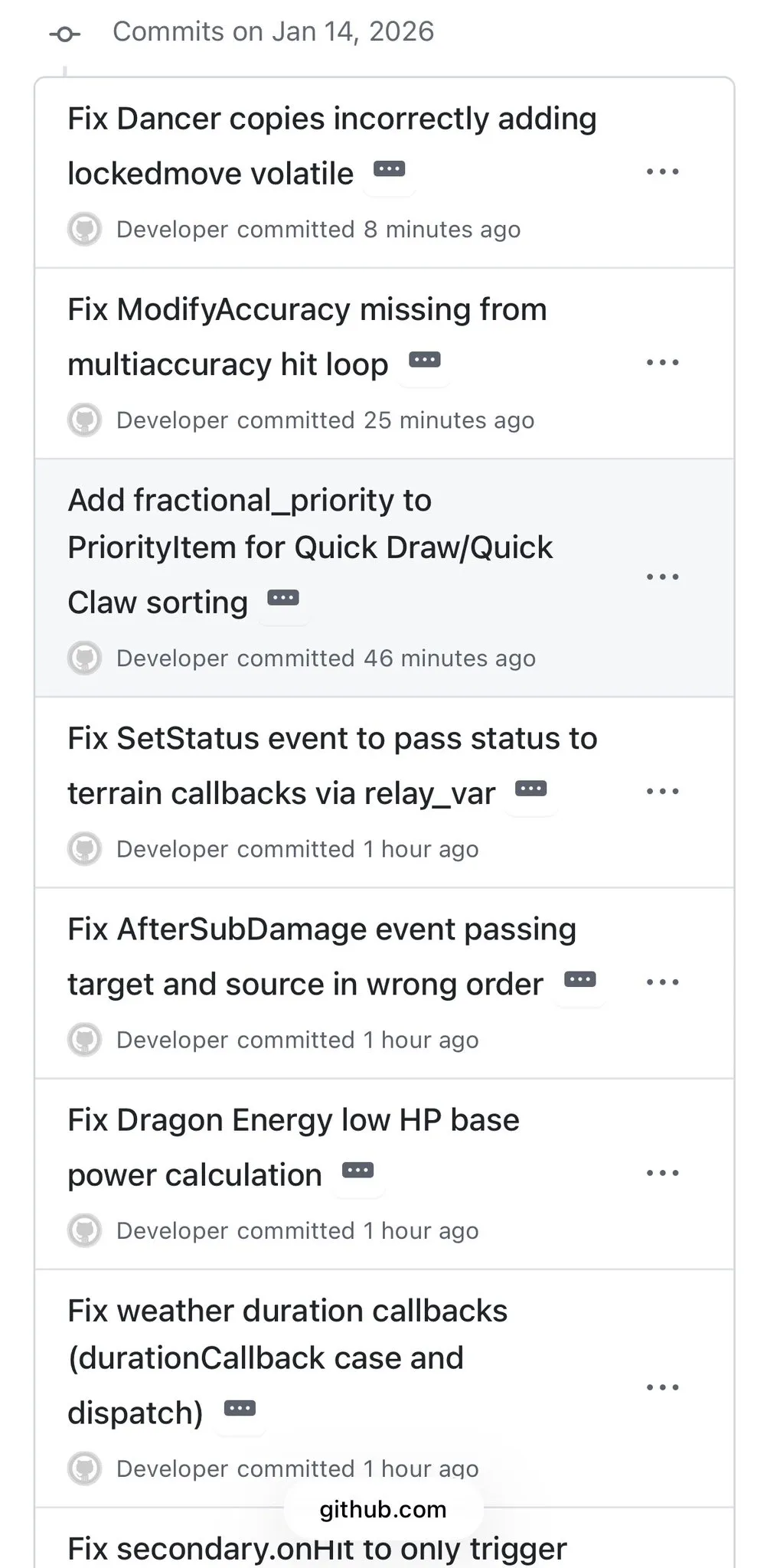Expand description of SetStatus event commit
The height and width of the screenshot is (1568, 767).
[x=531, y=789]
